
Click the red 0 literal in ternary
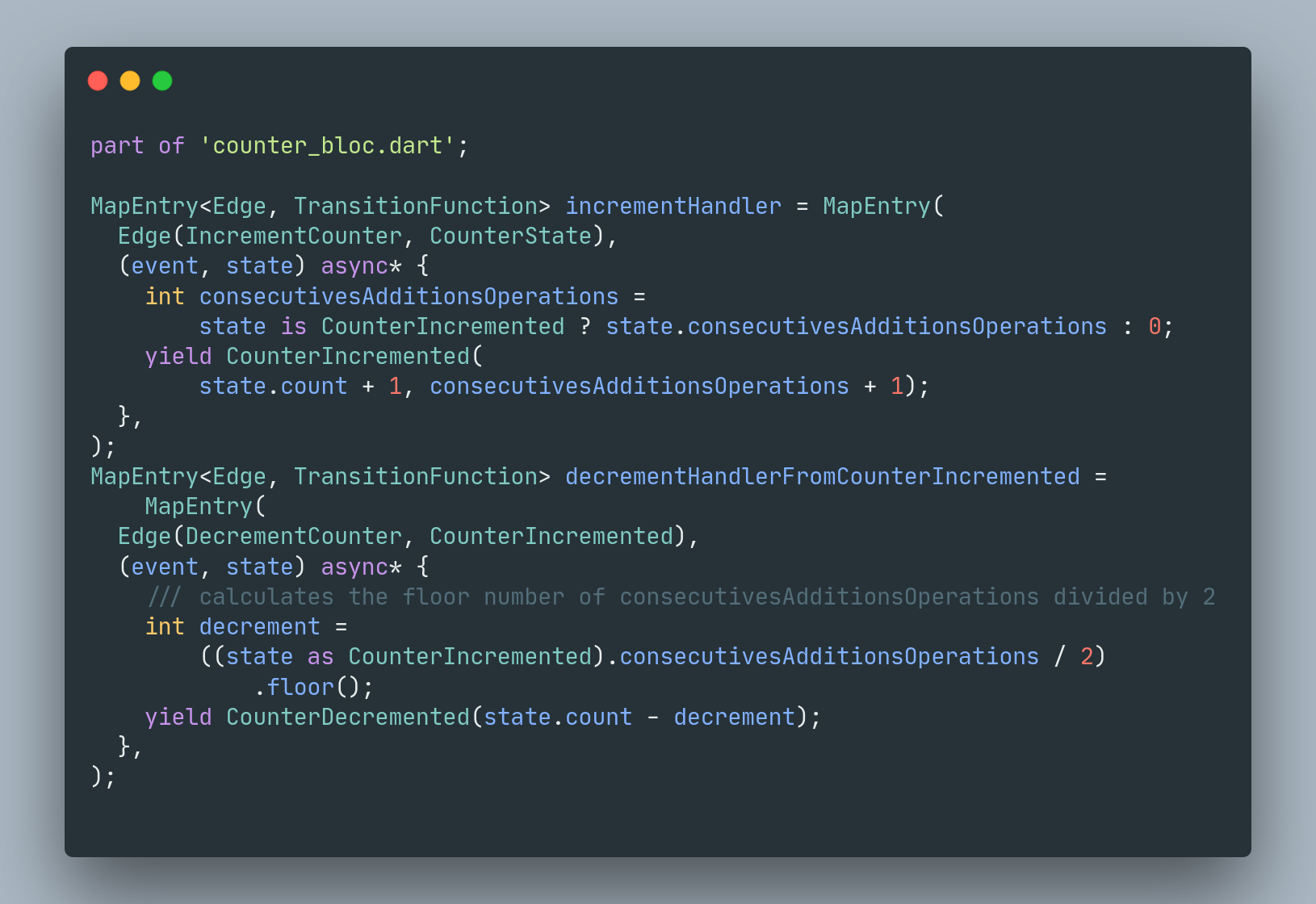point(1155,326)
